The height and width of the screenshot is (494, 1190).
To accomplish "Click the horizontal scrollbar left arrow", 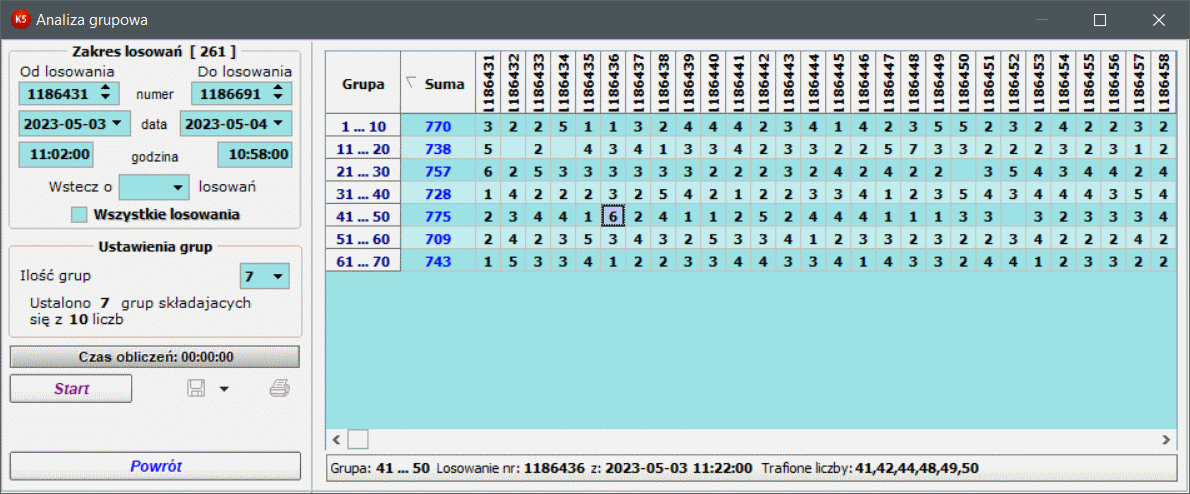I will point(336,439).
